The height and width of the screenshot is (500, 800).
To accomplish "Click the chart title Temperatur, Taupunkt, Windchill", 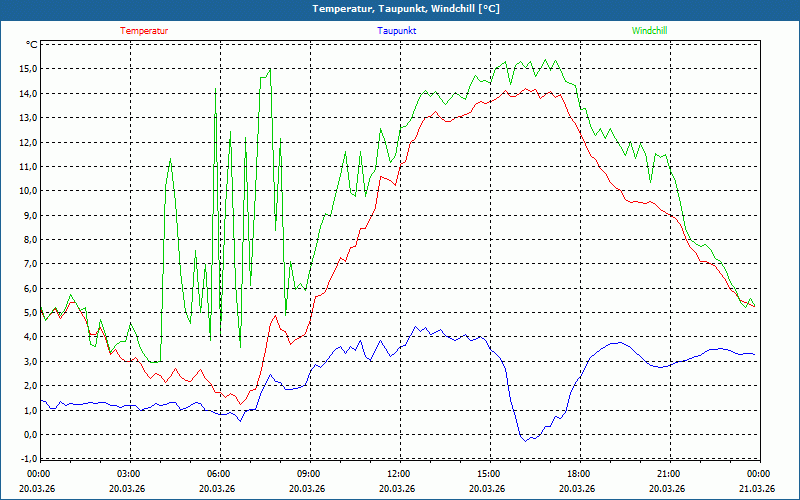I will pos(399,9).
